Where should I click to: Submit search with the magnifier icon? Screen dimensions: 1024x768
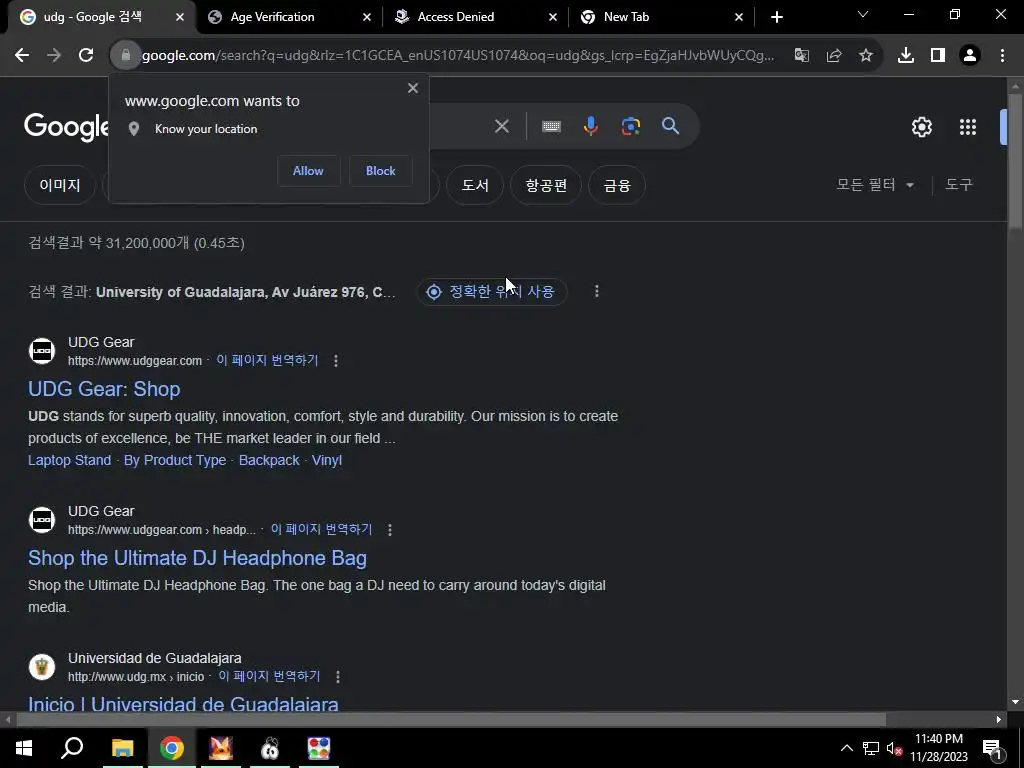670,126
